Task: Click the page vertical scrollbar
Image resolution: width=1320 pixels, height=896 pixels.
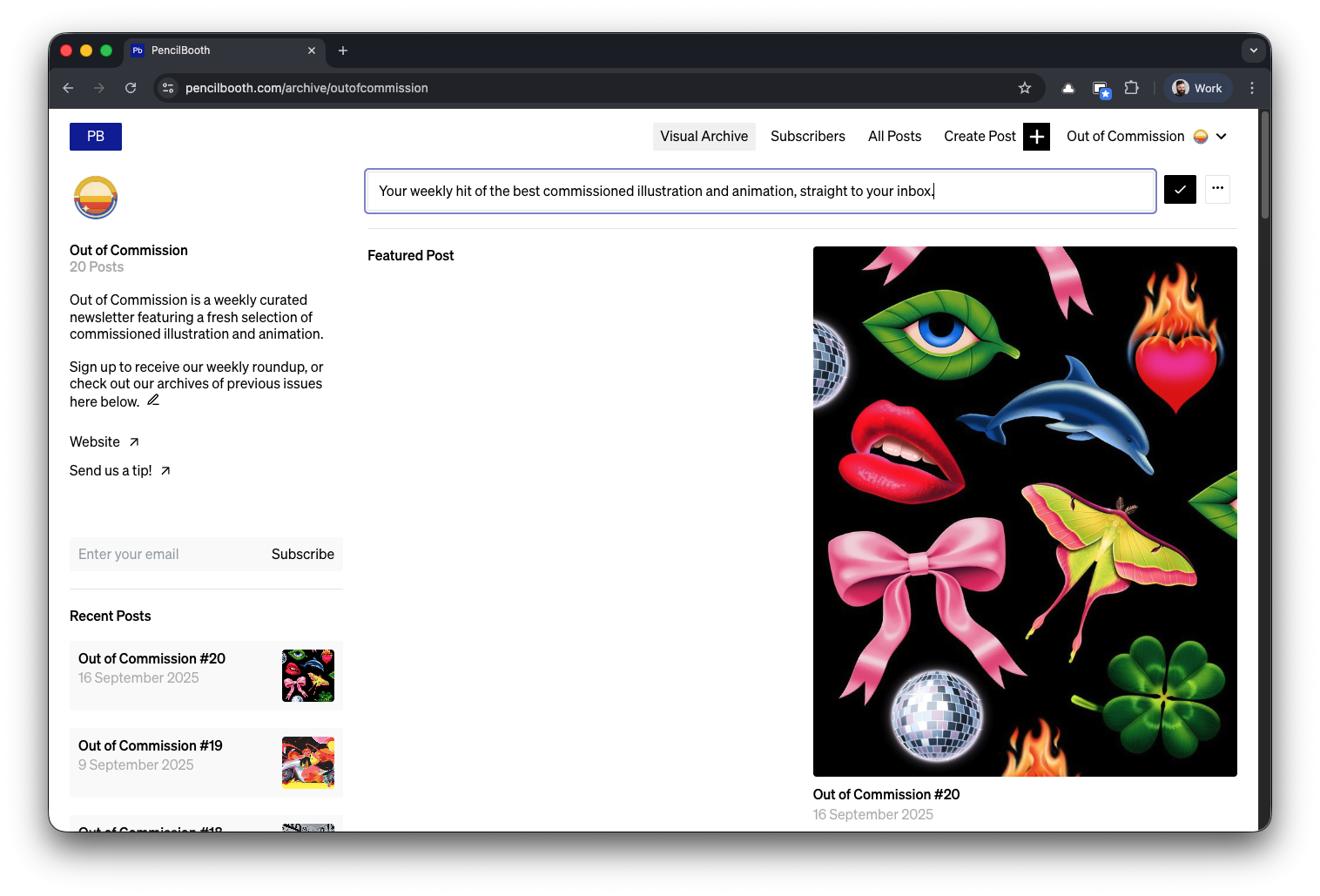Action: click(1264, 165)
